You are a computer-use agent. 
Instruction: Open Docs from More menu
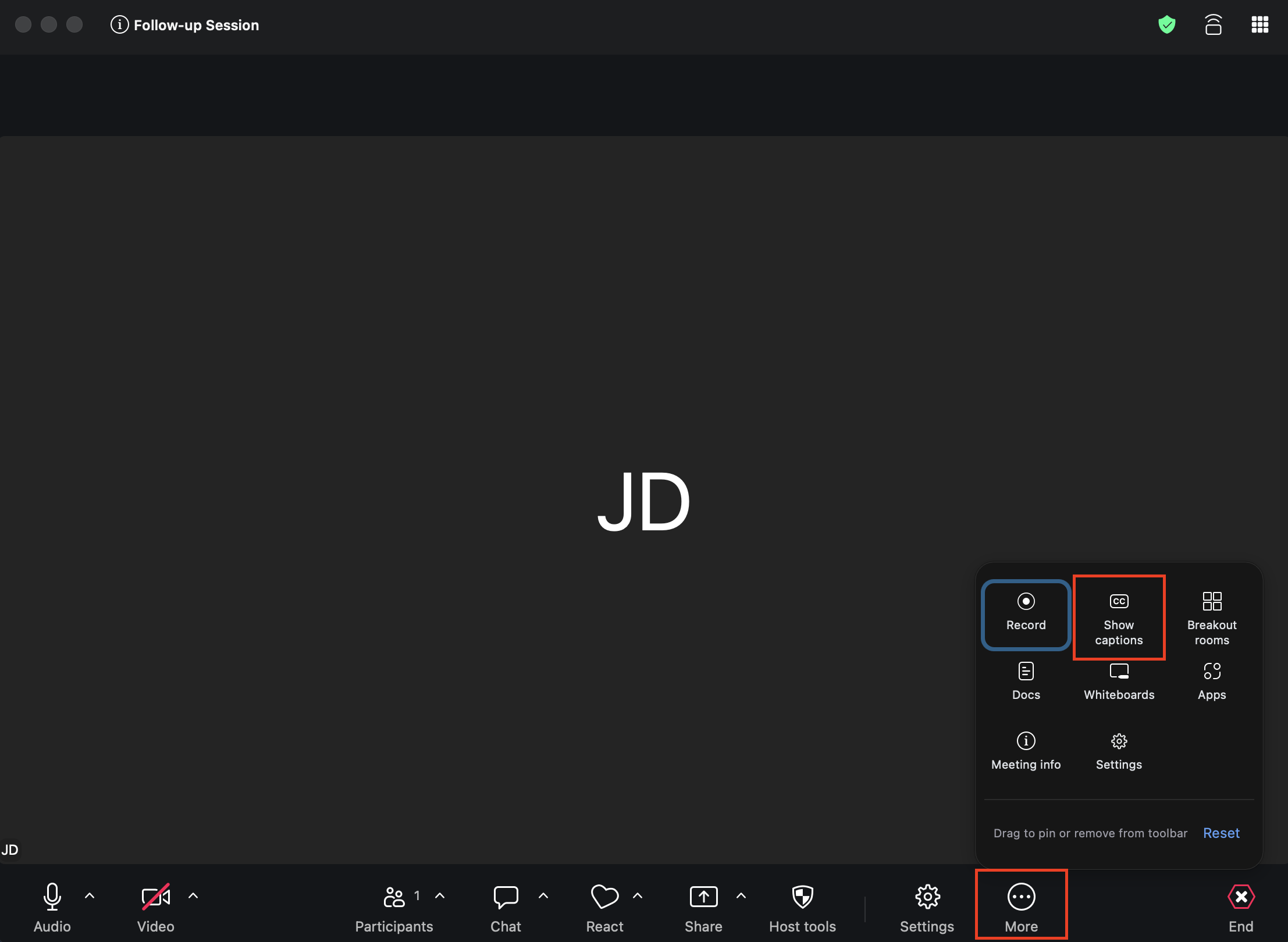tap(1026, 681)
